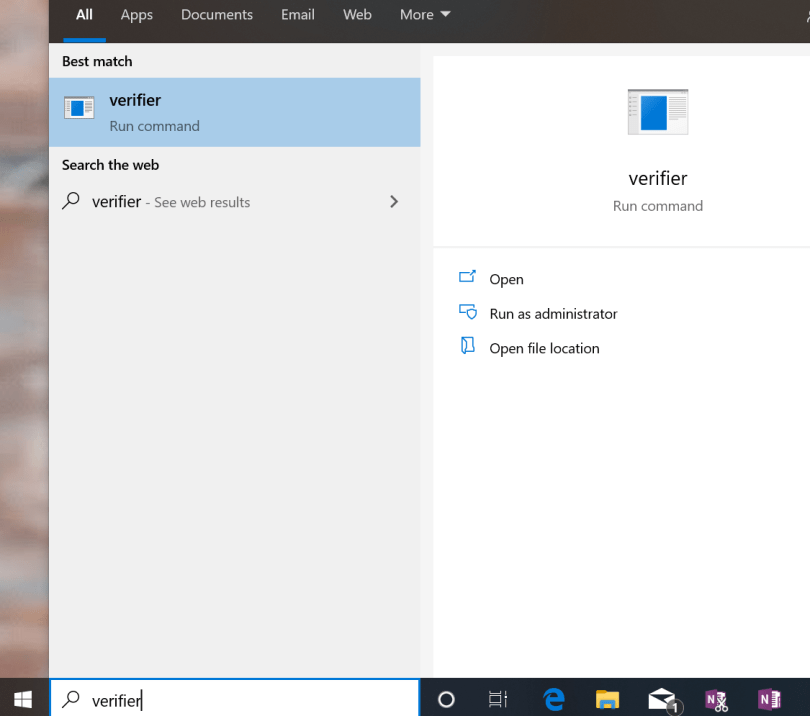Click the large verifier icon in preview pane

coord(657,111)
